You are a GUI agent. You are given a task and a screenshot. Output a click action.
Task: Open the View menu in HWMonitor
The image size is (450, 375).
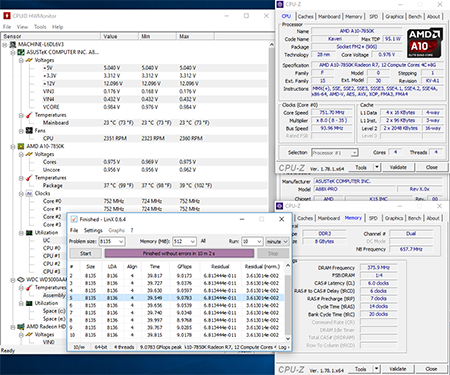click(x=22, y=27)
